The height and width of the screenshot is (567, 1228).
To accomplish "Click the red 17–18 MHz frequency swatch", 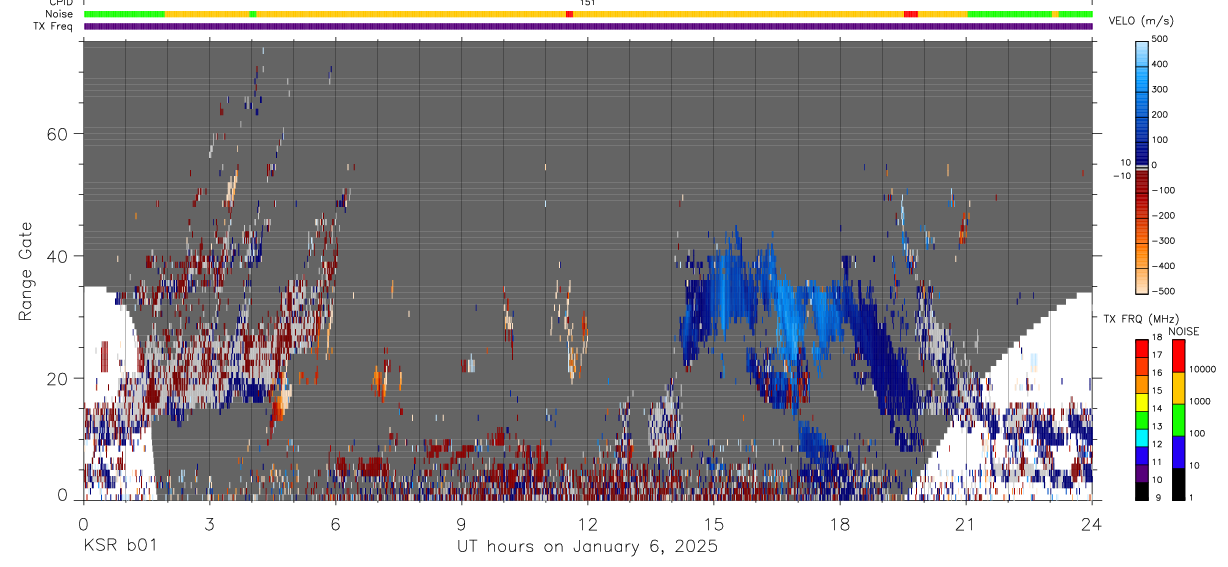I will tap(1142, 347).
